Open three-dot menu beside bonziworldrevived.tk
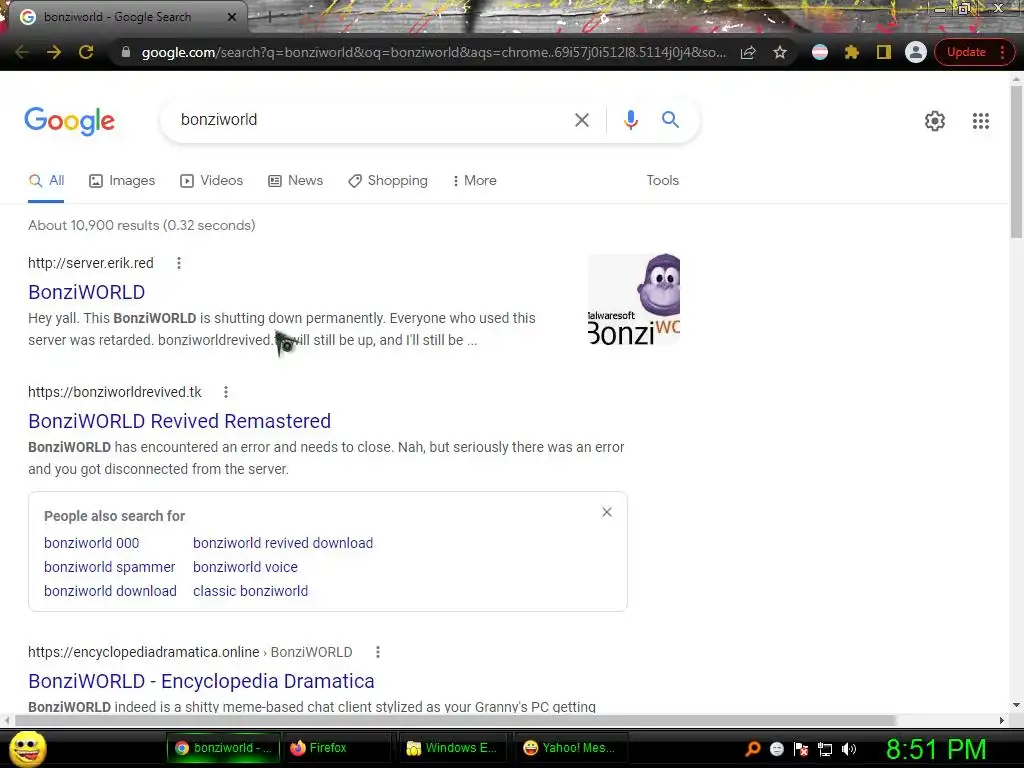 226,392
